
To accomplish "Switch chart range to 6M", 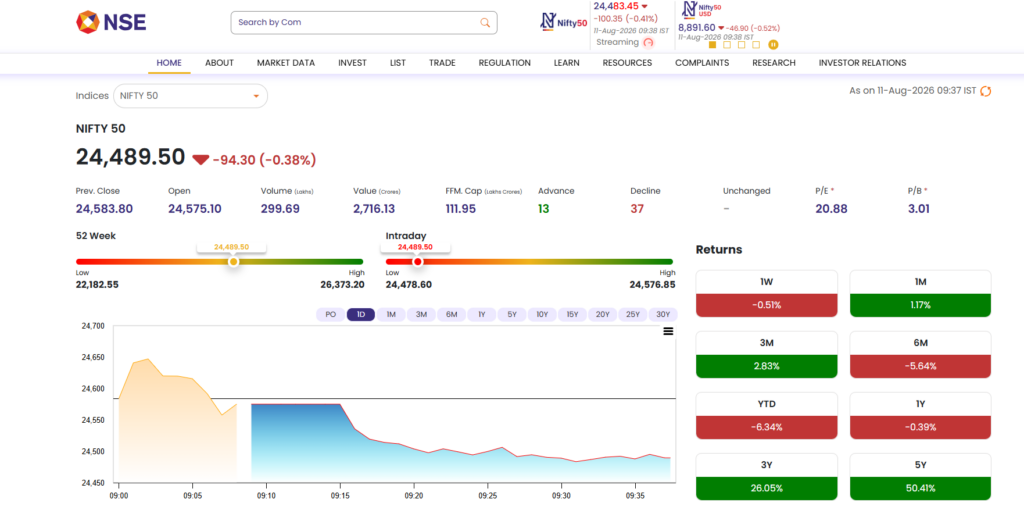I will pos(451,315).
